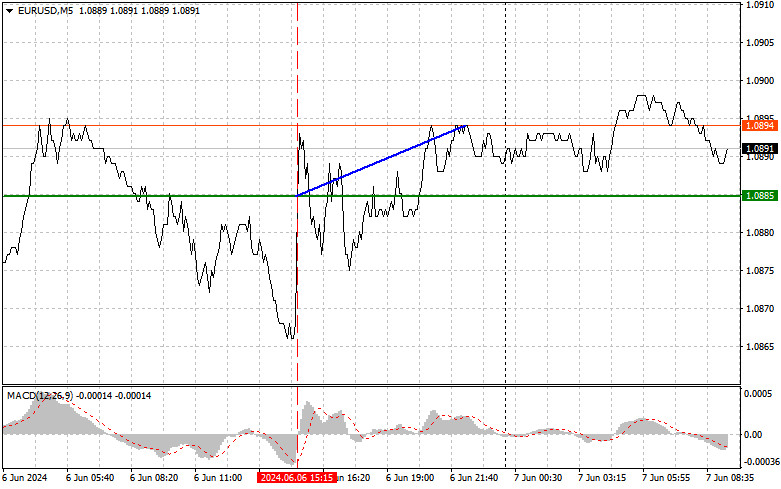
Task: Click the 6 Jun 08:20 time label
Action: tap(154, 478)
